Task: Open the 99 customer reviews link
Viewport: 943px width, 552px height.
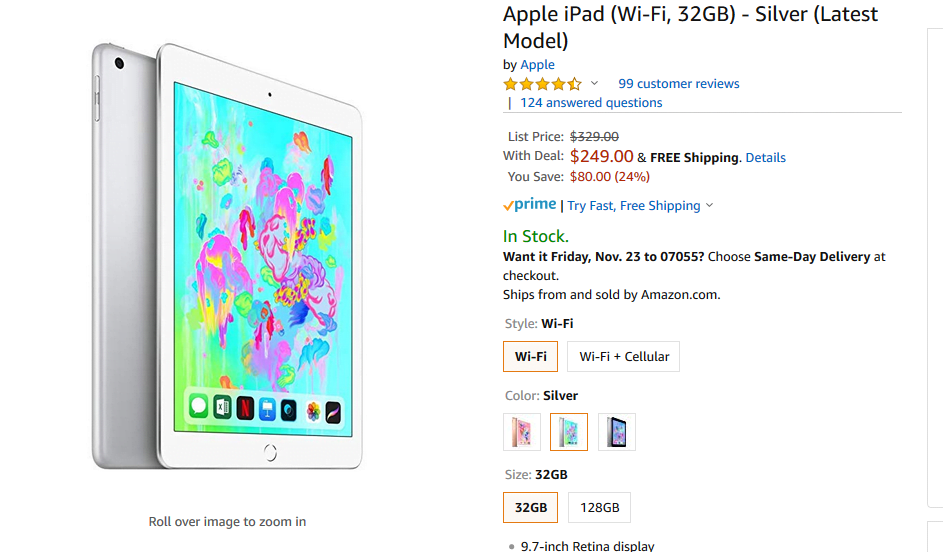Action: click(678, 84)
